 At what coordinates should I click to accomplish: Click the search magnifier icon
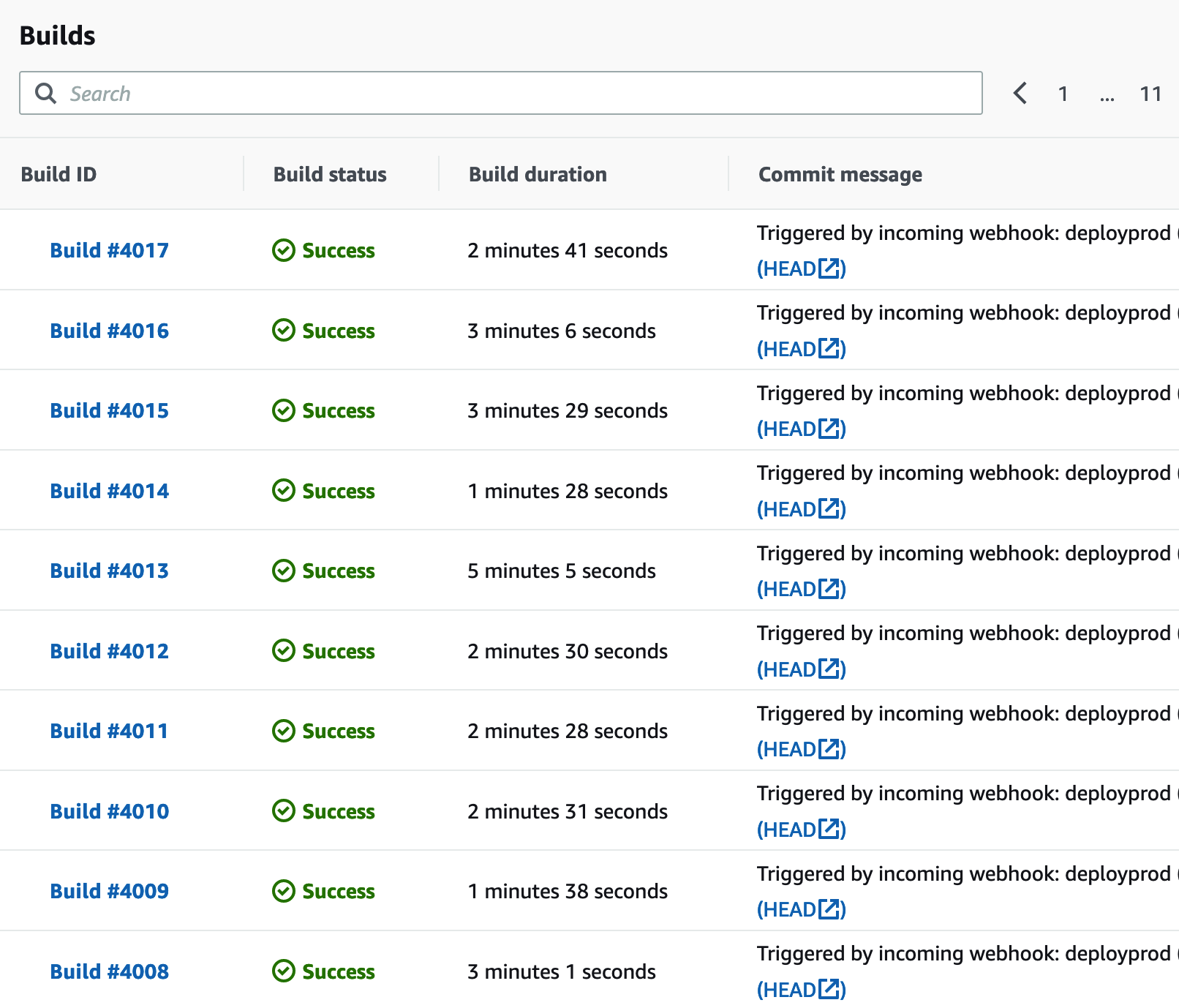(45, 94)
